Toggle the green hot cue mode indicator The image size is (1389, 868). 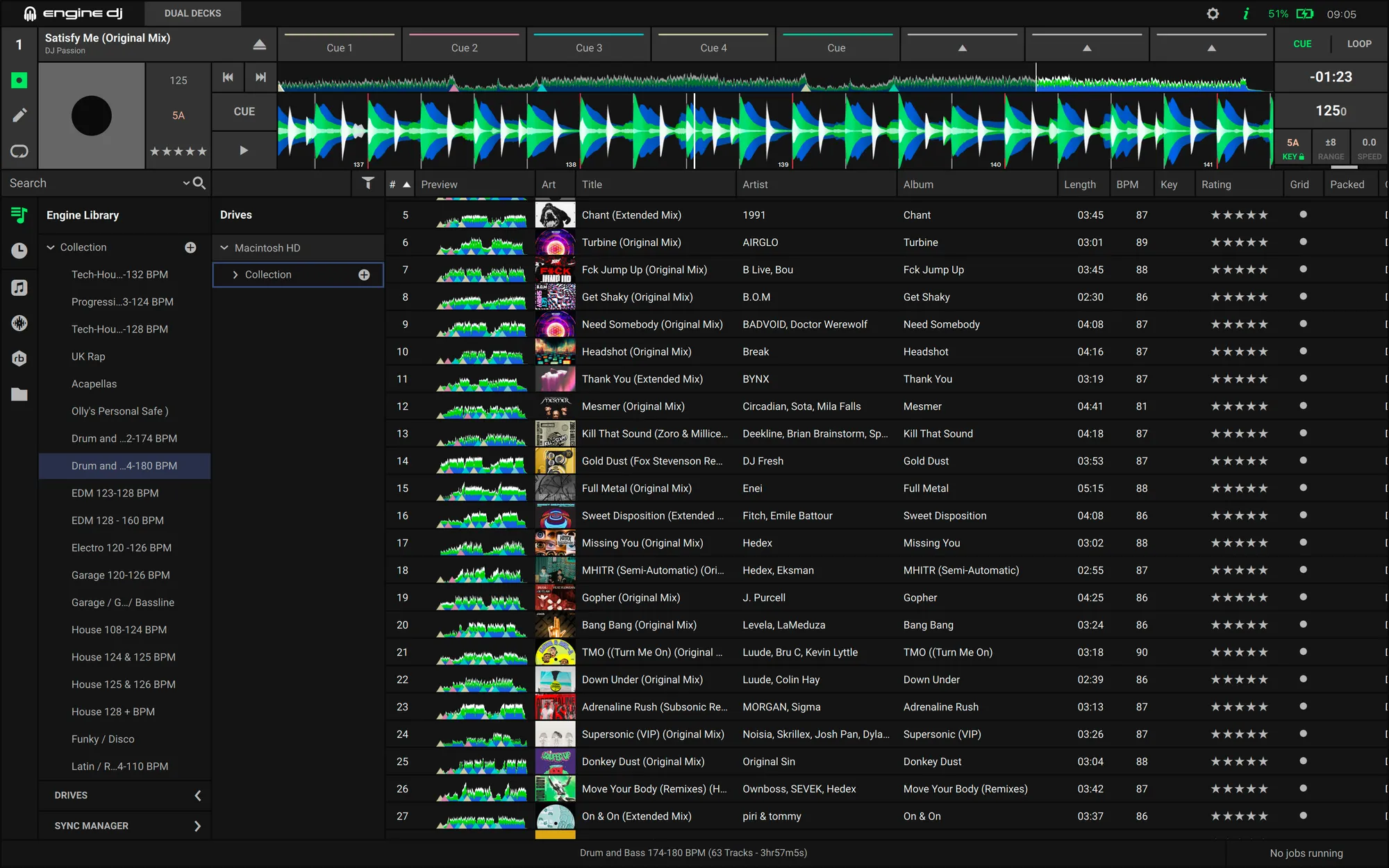click(19, 80)
